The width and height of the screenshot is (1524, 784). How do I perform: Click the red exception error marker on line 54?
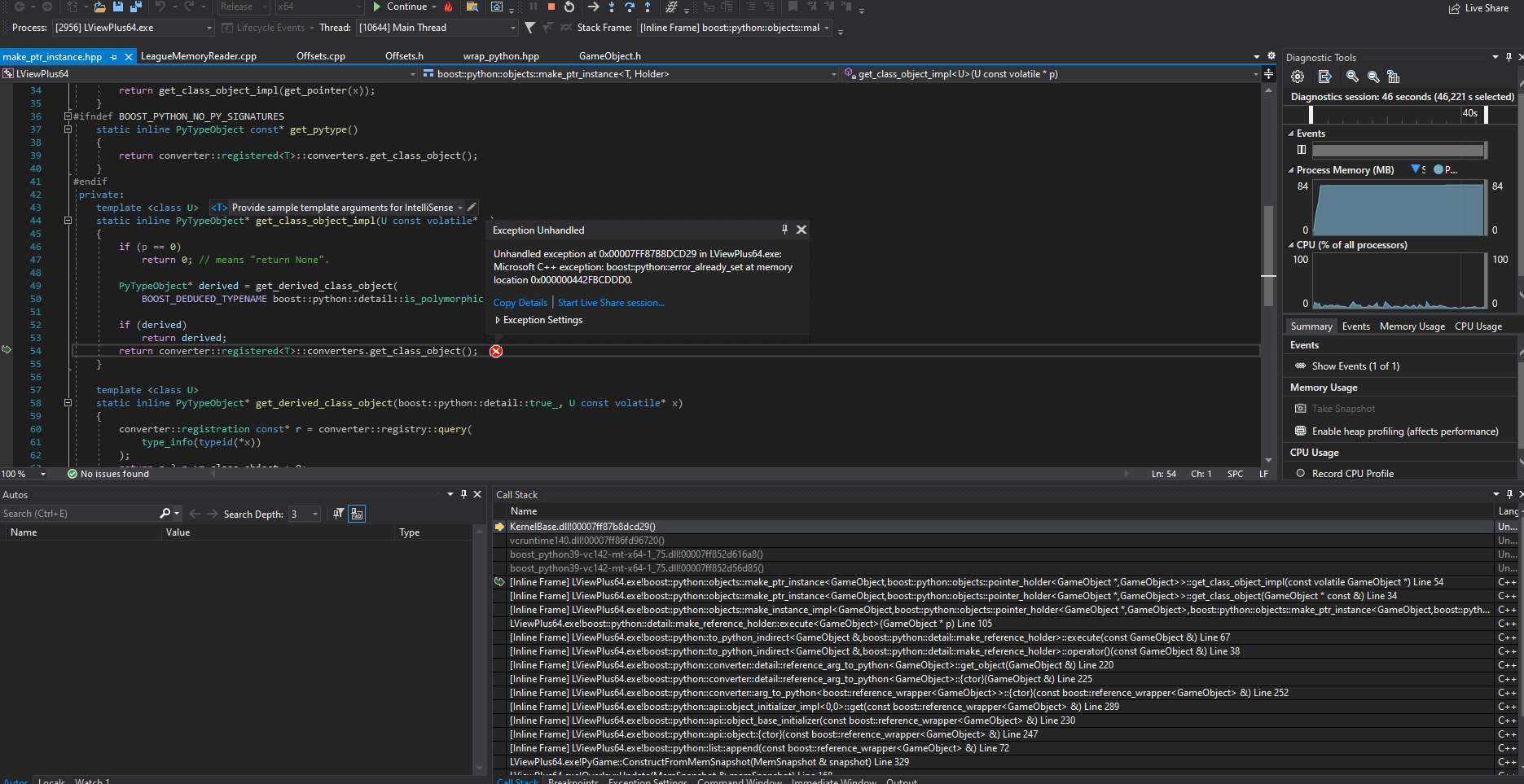coord(496,351)
